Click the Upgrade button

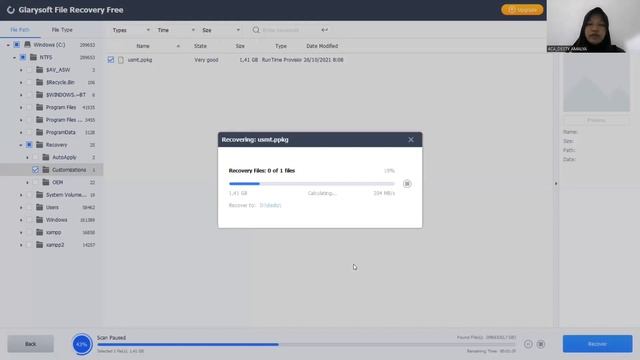pyautogui.click(x=522, y=10)
